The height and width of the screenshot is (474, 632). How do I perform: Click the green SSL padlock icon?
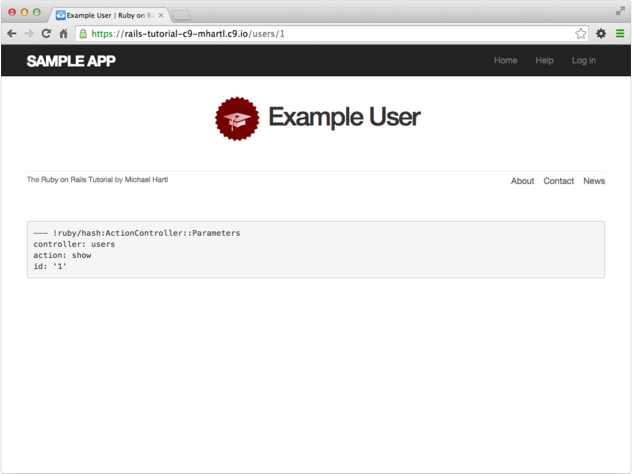coord(83,33)
